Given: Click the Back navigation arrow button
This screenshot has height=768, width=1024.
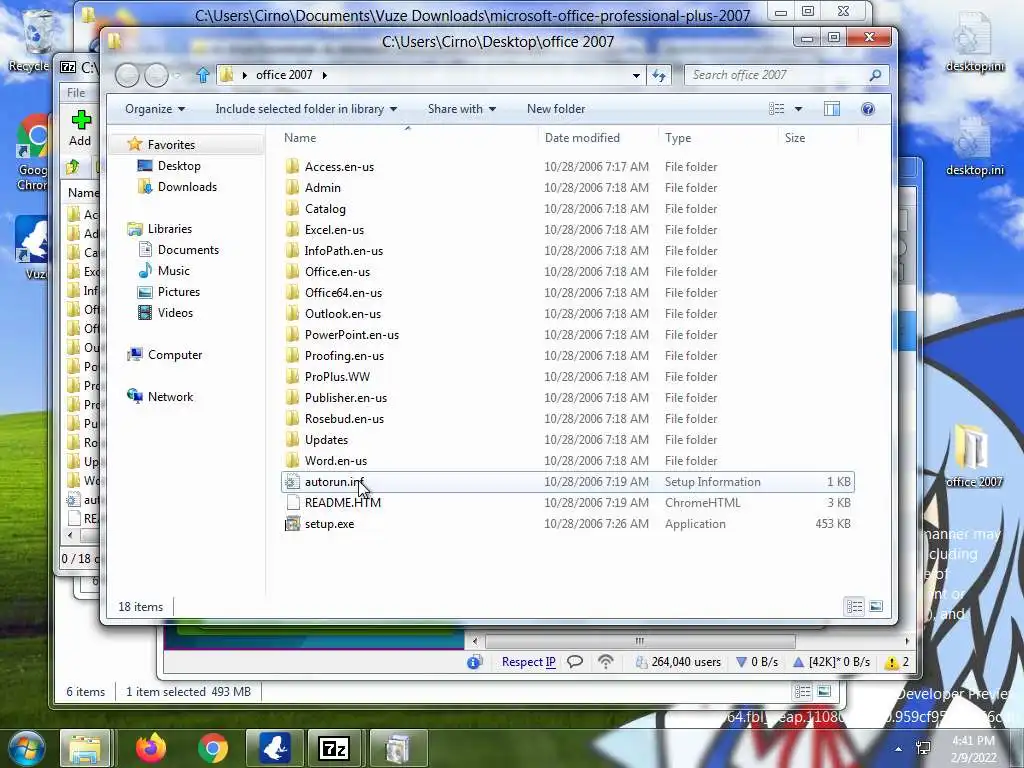Looking at the screenshot, I should tap(127, 76).
